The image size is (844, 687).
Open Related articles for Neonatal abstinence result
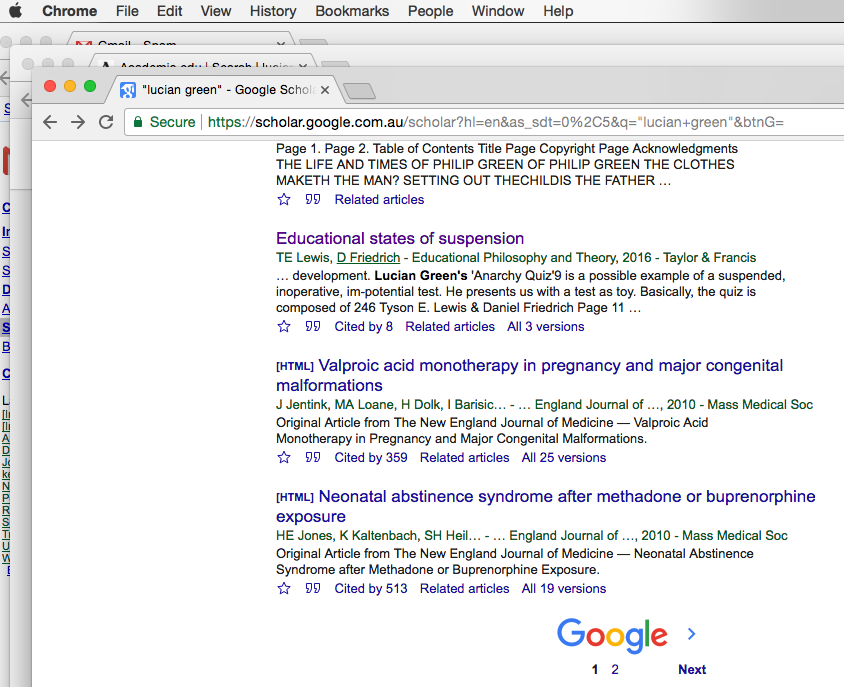tap(465, 588)
